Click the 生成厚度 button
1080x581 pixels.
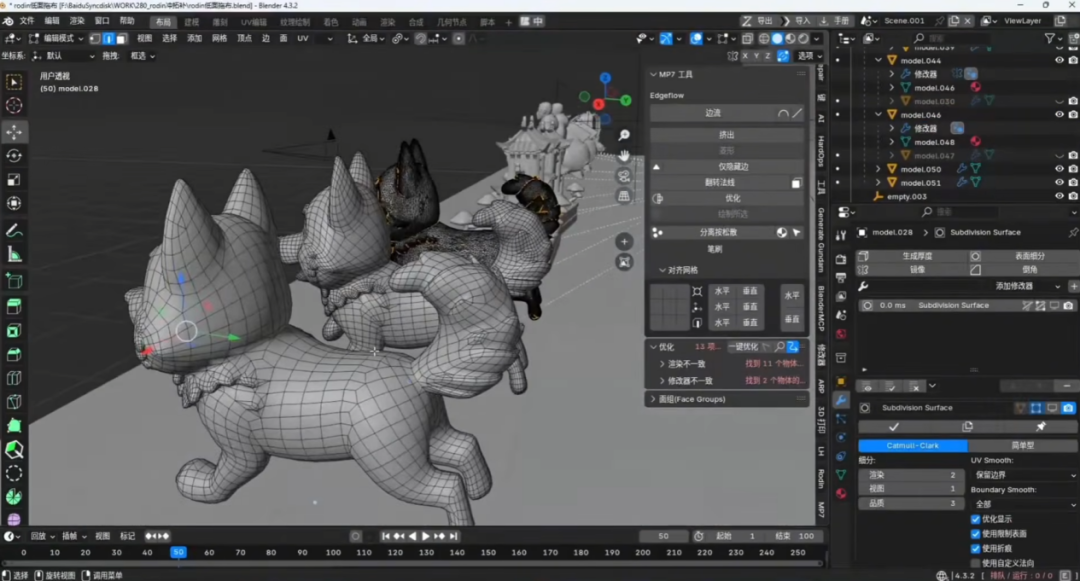coord(917,256)
